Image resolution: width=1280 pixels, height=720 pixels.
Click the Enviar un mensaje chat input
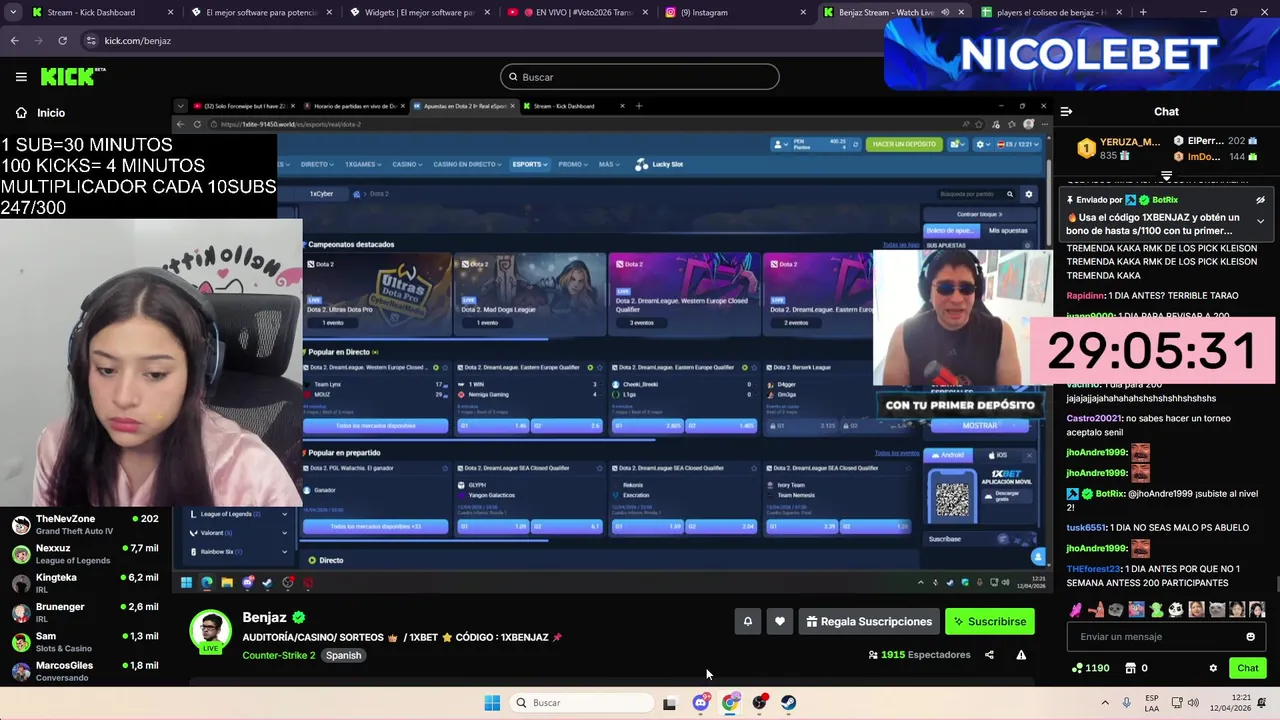[x=1157, y=637]
